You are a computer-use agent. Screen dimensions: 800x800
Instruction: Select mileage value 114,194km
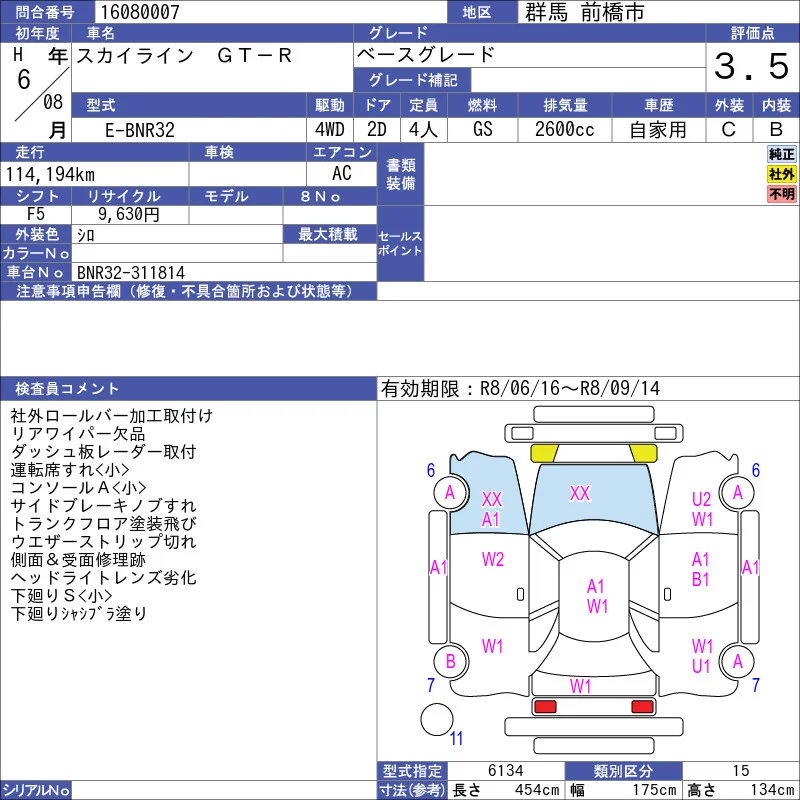coord(50,175)
